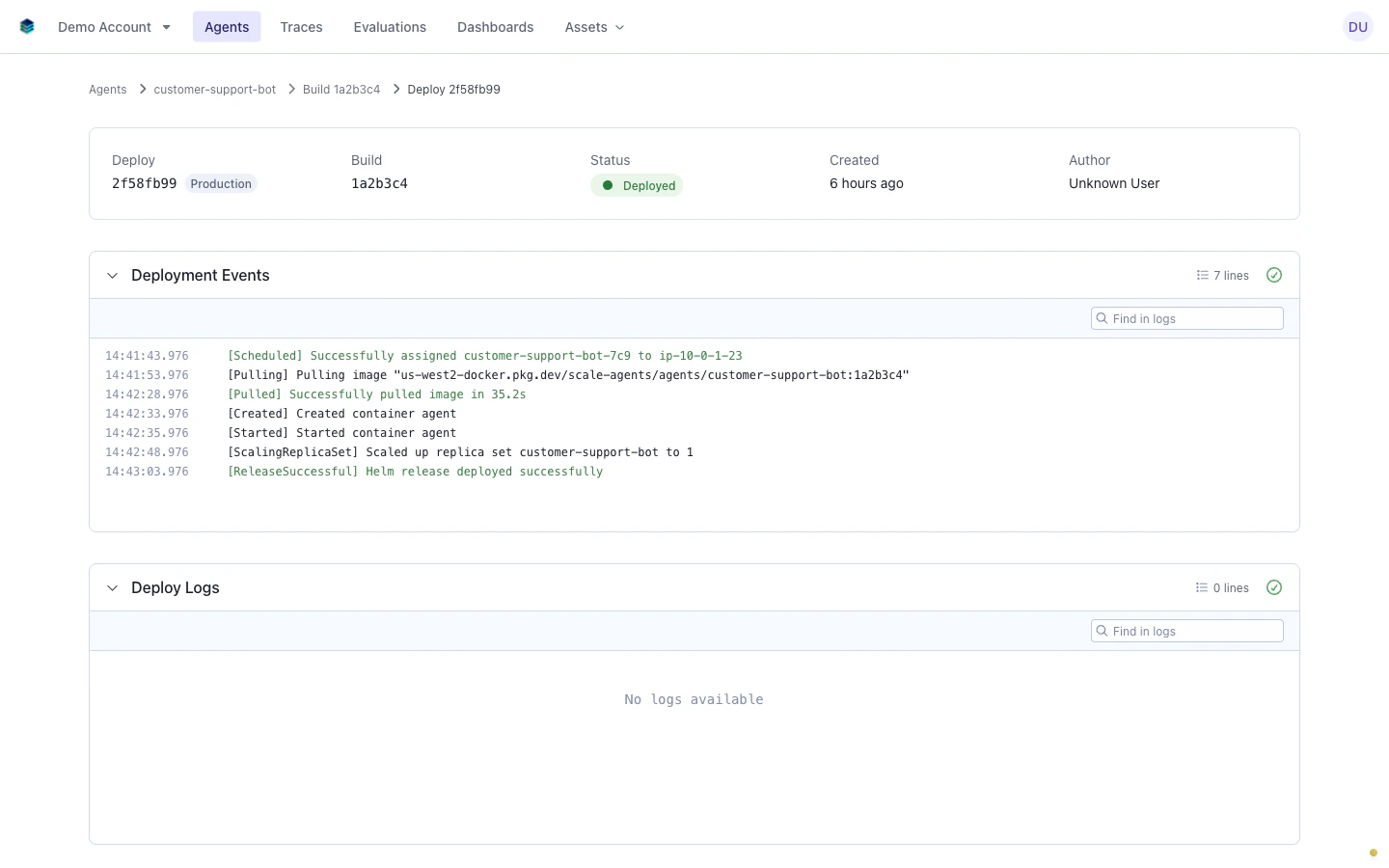Click search icon in Deploy Logs find field
Image resolution: width=1389 pixels, height=868 pixels.
point(1102,631)
